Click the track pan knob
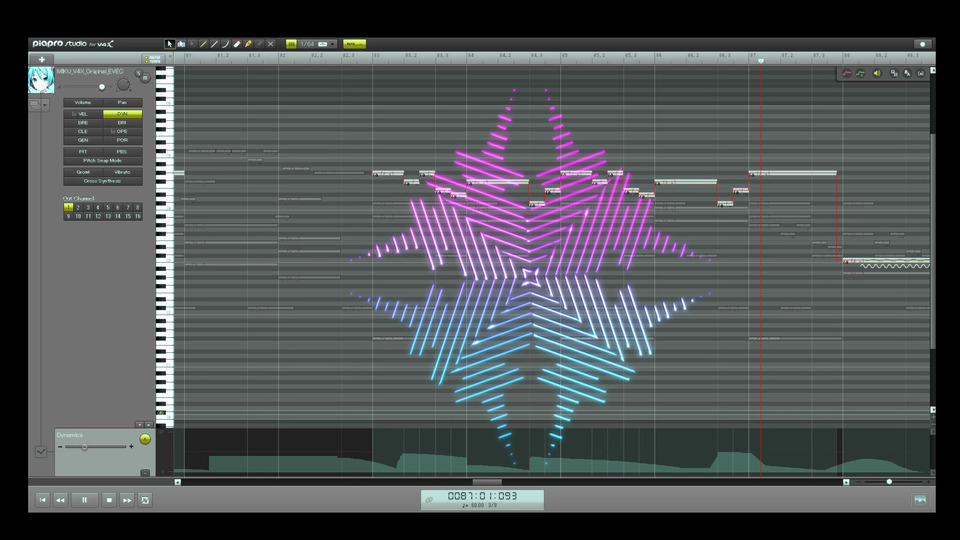960x540 pixels. click(123, 84)
